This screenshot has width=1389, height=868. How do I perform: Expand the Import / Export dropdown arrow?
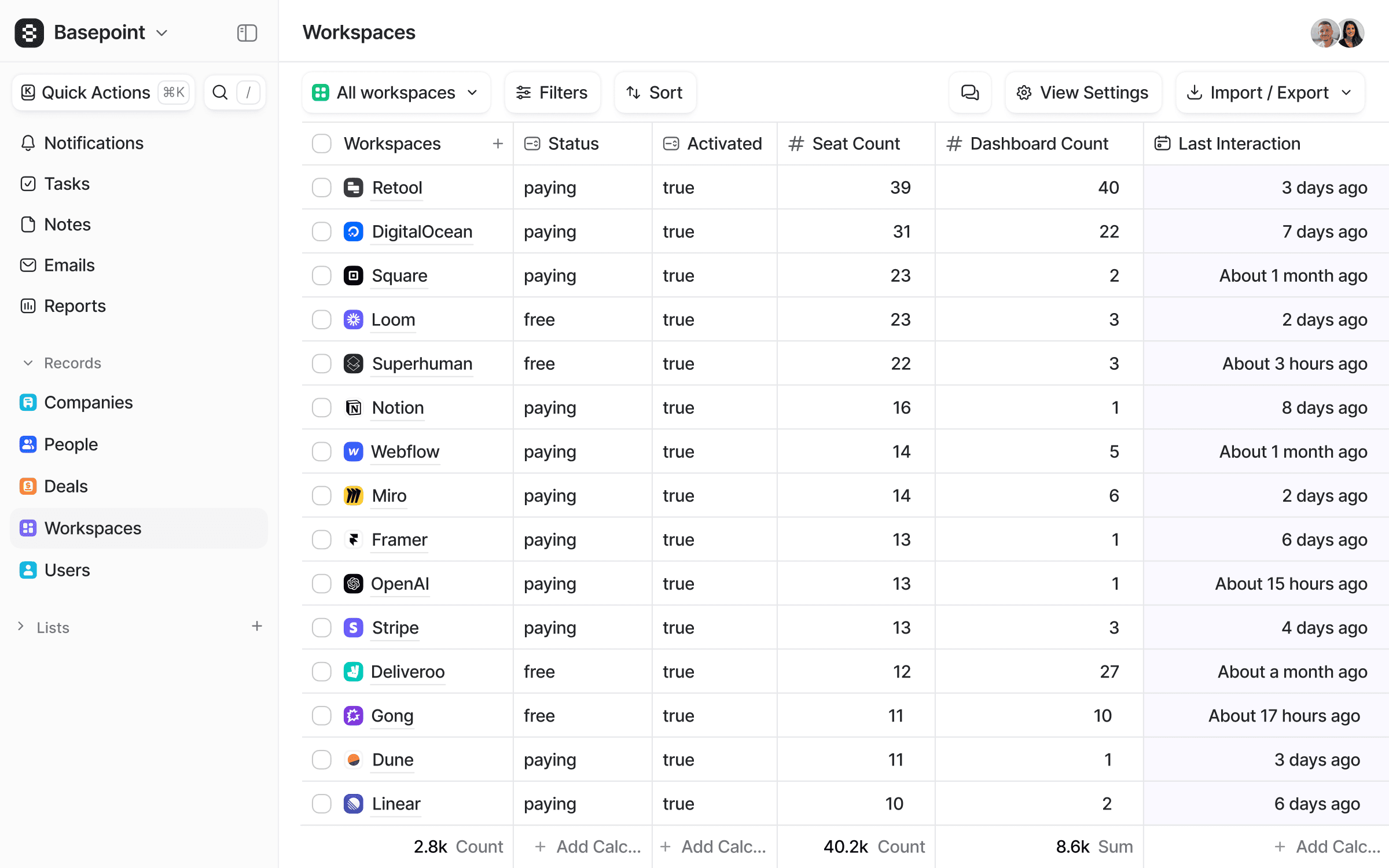tap(1347, 93)
